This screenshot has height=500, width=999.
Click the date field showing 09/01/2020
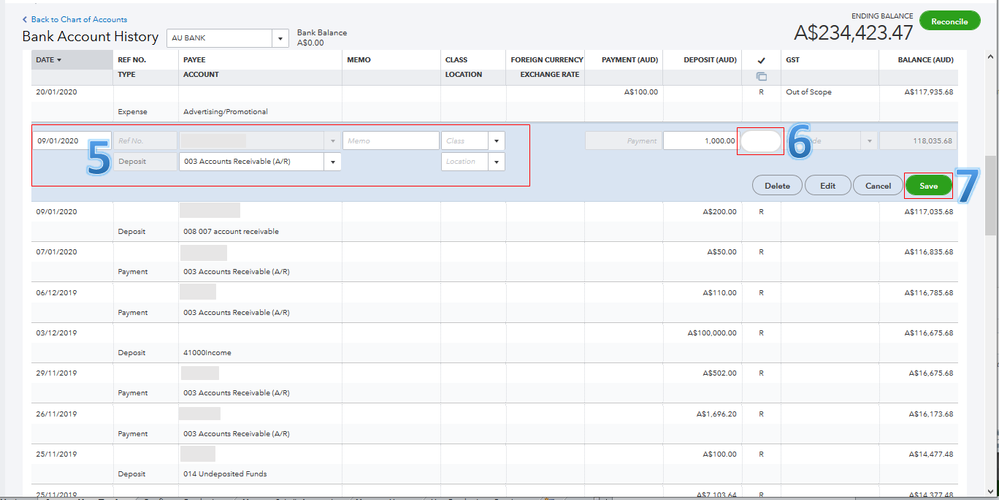click(x=72, y=141)
